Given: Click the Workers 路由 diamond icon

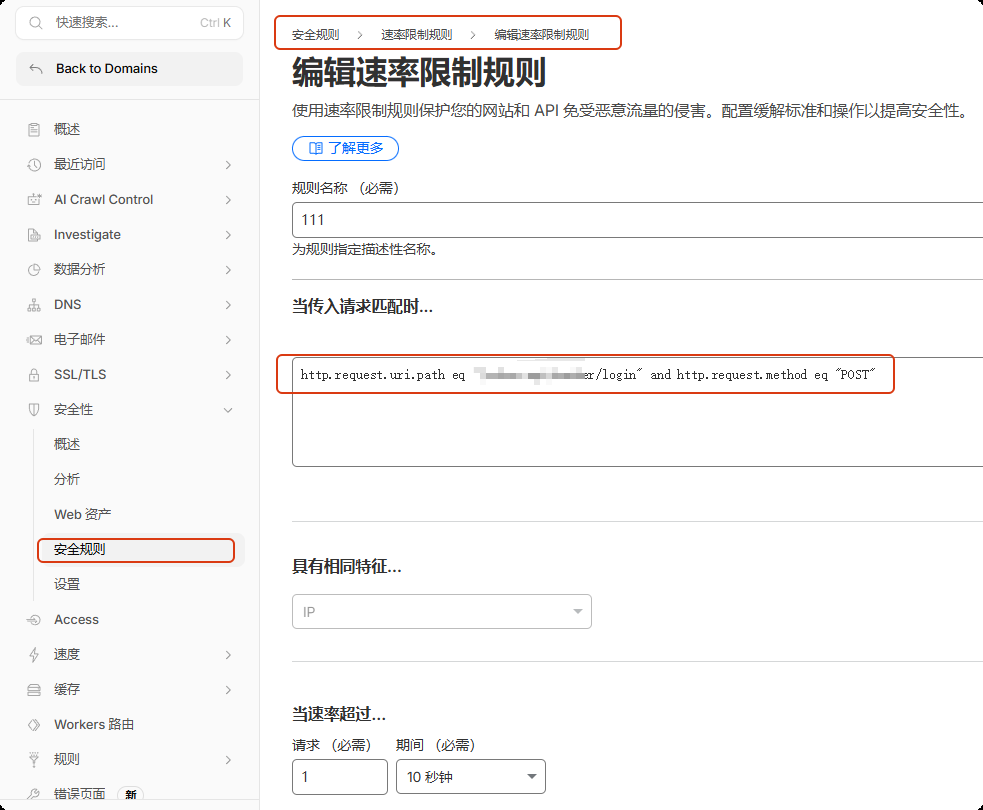Looking at the screenshot, I should [34, 725].
